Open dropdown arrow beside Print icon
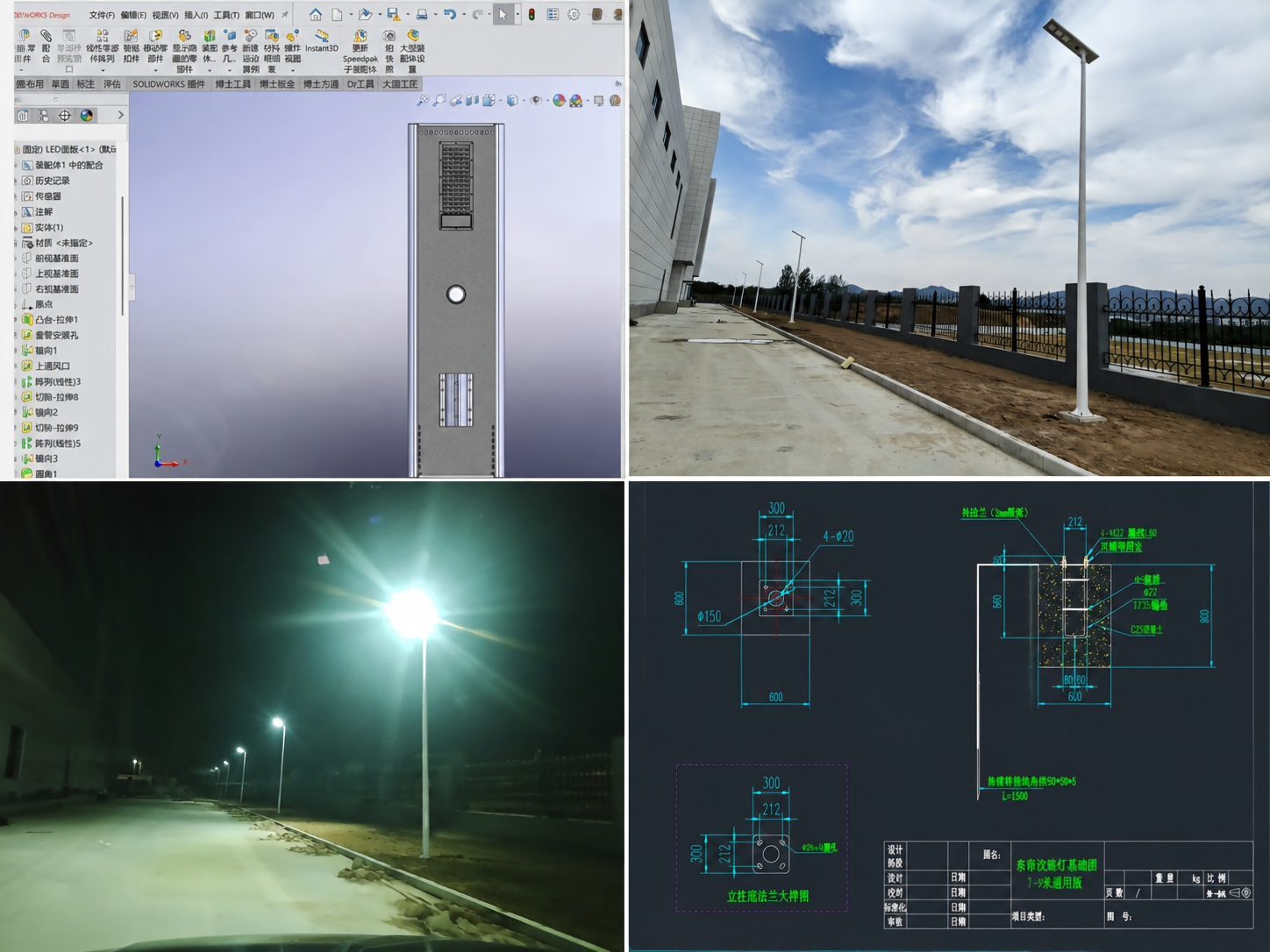The image size is (1270, 952). click(435, 15)
